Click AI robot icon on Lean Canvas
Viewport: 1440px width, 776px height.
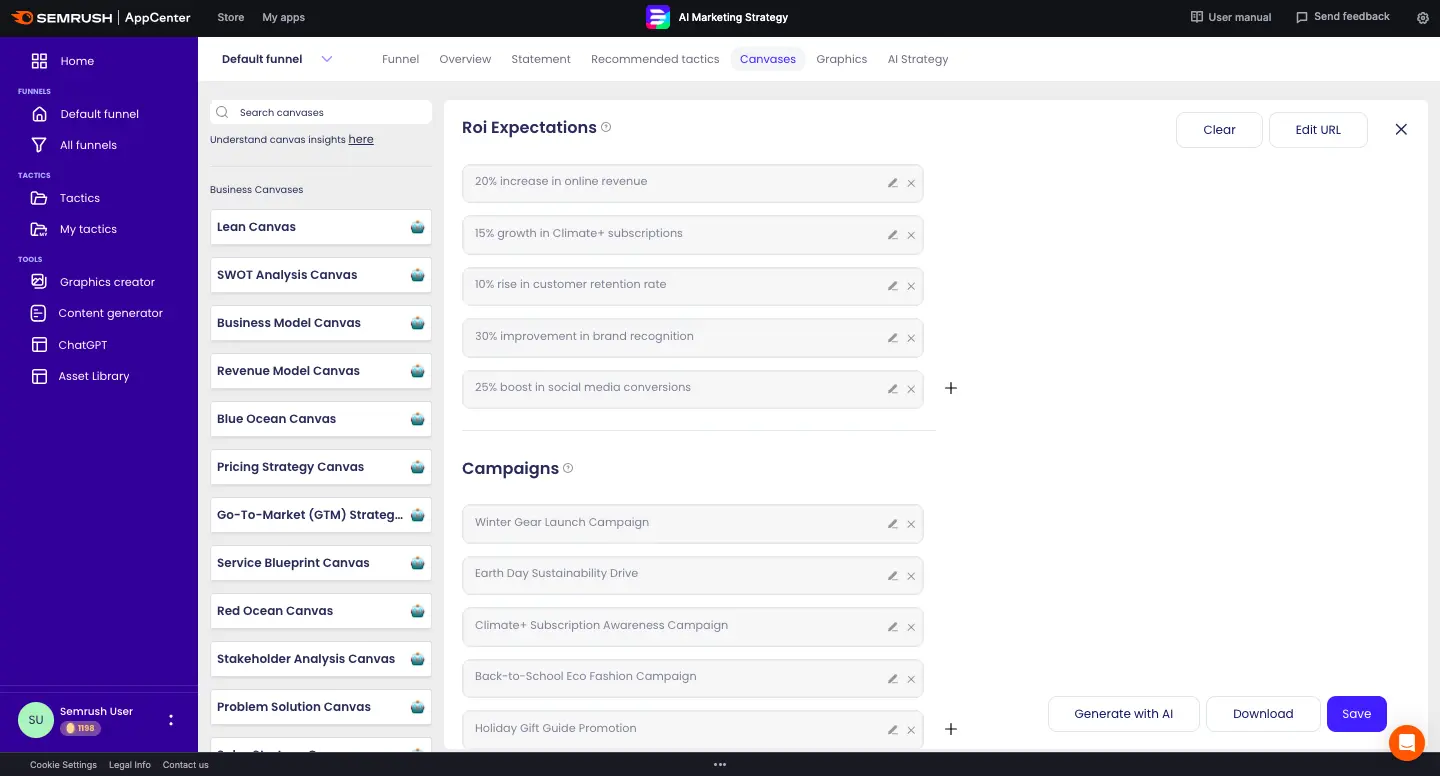417,227
